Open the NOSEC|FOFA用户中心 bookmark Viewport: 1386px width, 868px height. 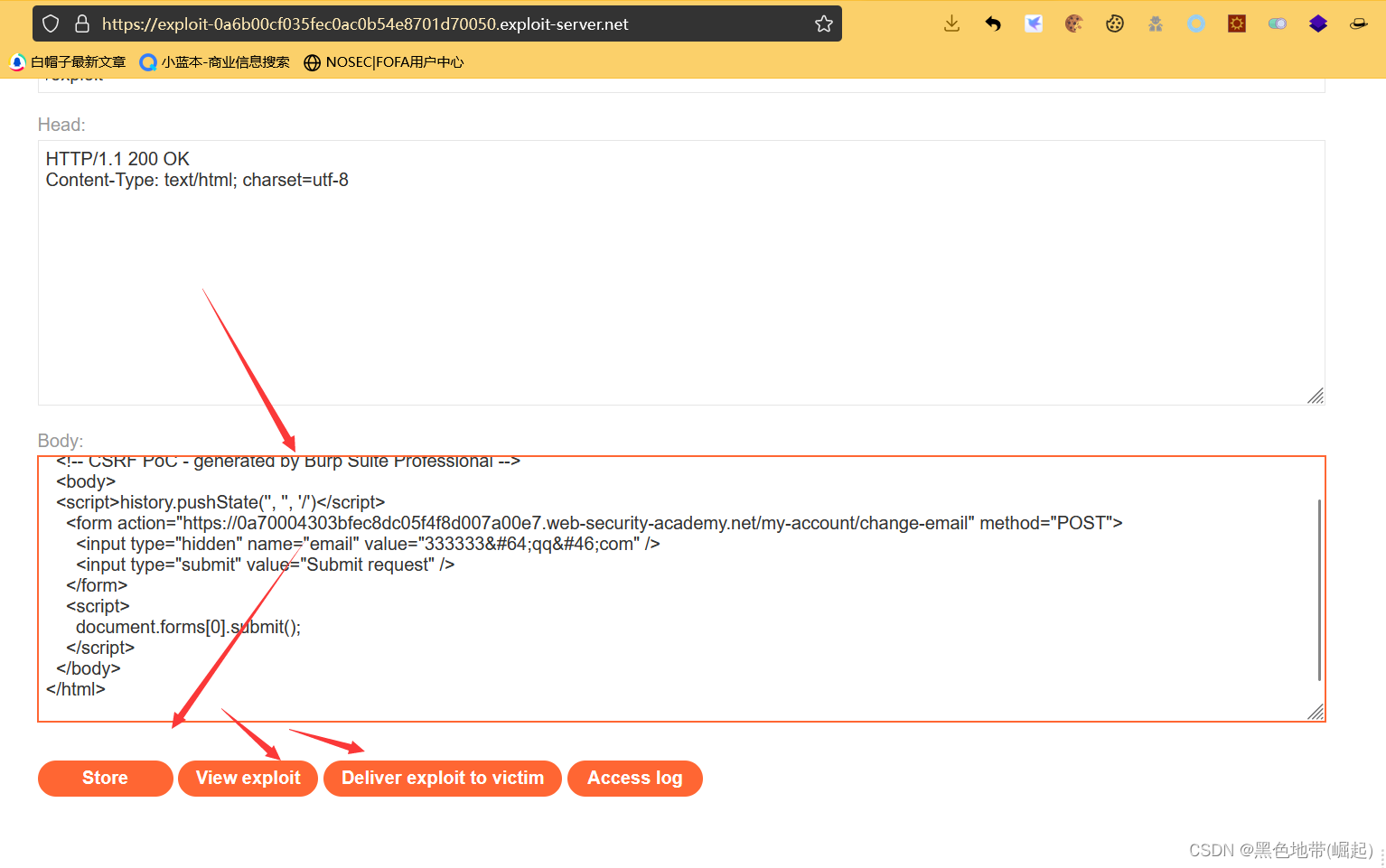coord(384,61)
